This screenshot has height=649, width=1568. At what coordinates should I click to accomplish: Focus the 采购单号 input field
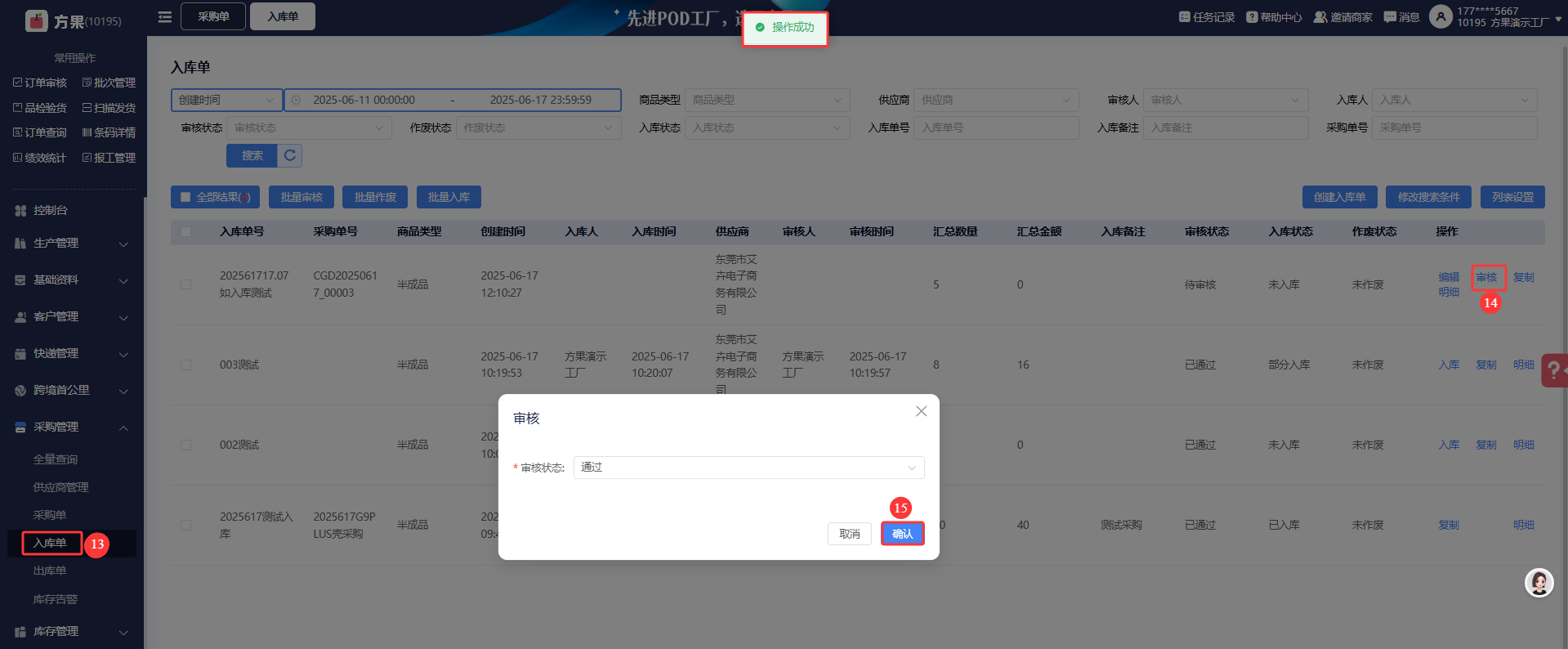click(x=1454, y=128)
